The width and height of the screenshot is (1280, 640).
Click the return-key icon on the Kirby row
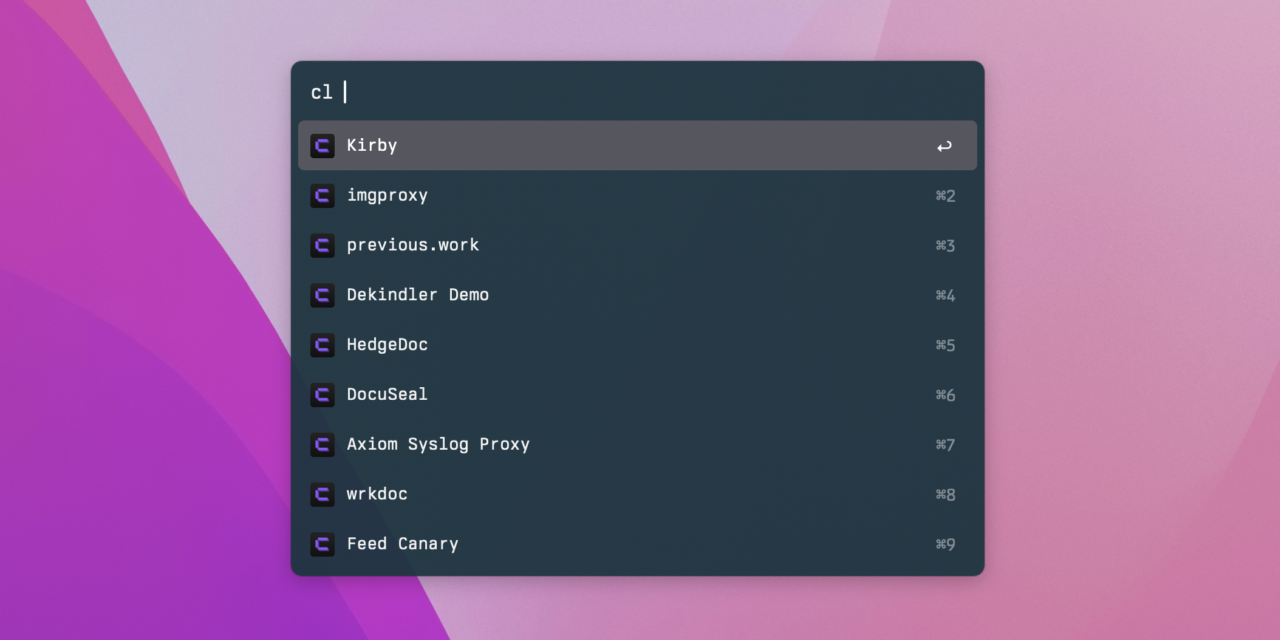coord(944,147)
